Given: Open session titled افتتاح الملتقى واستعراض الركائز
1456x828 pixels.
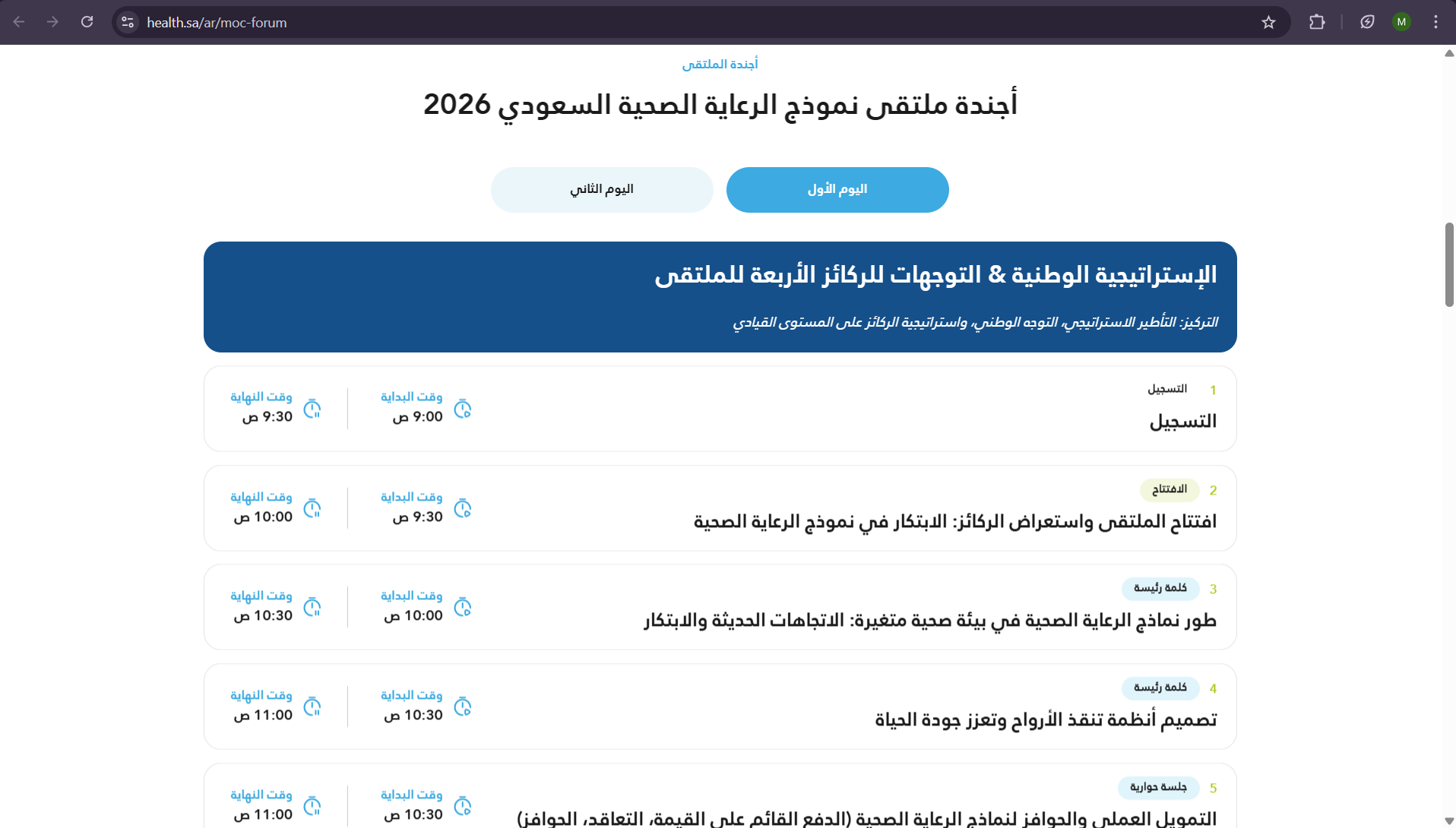Looking at the screenshot, I should (x=954, y=522).
